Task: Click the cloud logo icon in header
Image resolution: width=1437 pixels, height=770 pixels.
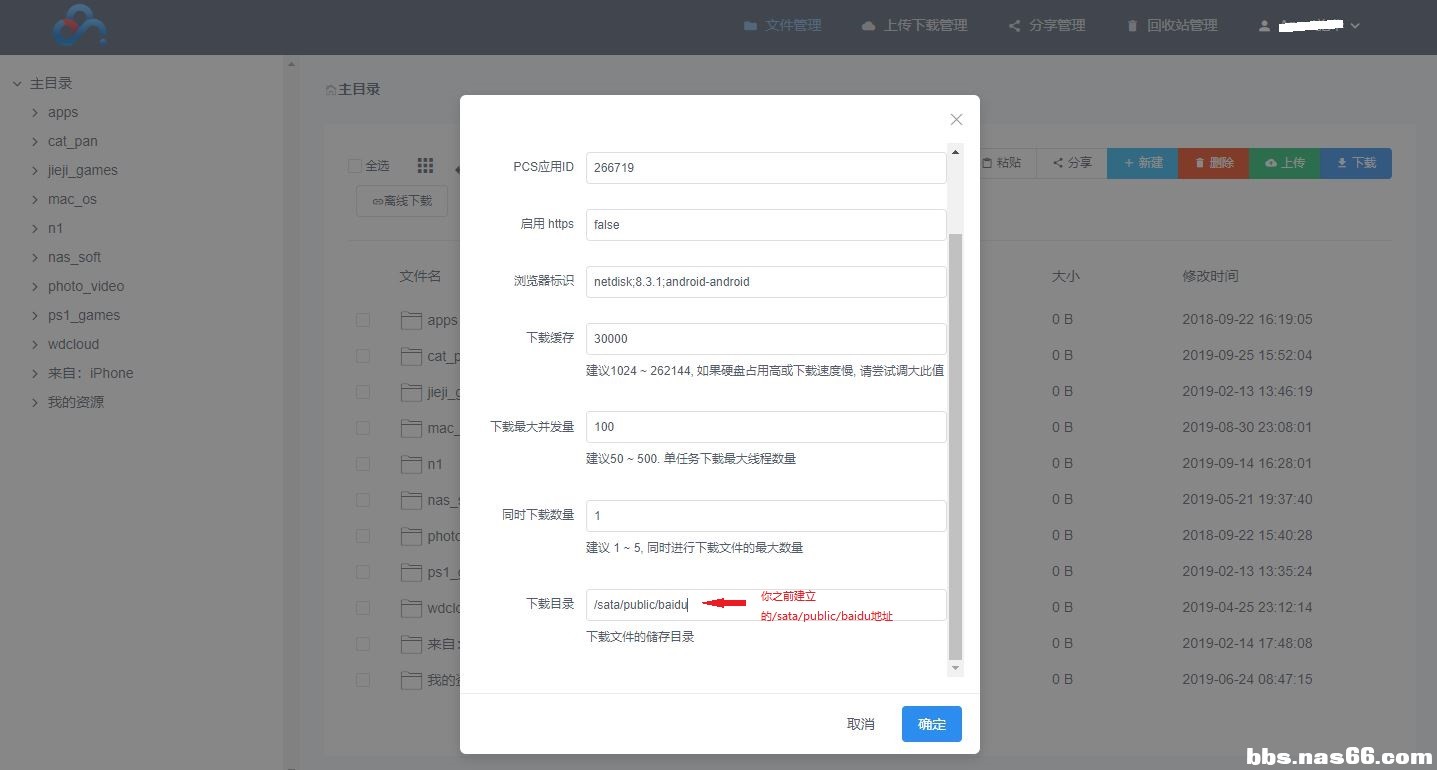Action: click(80, 25)
